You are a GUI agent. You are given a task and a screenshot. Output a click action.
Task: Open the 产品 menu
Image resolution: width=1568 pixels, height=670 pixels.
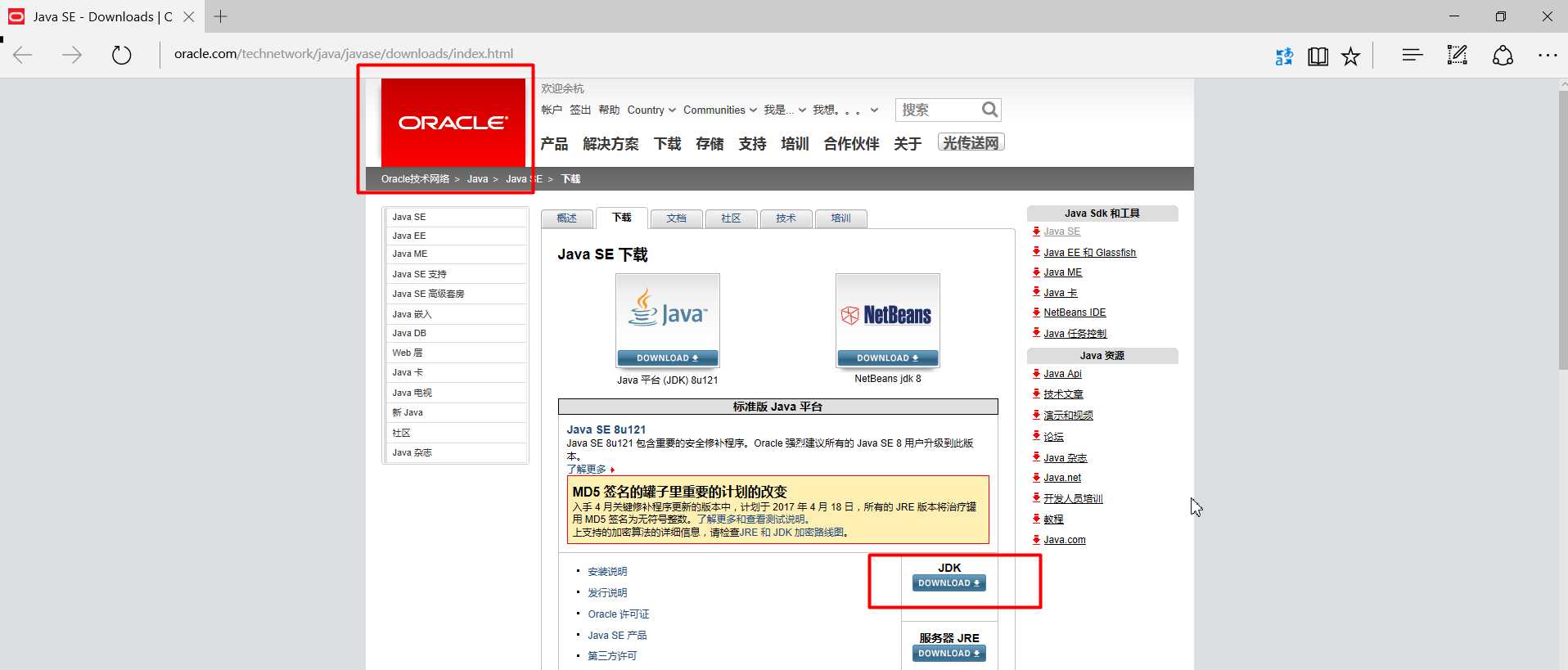[x=554, y=144]
